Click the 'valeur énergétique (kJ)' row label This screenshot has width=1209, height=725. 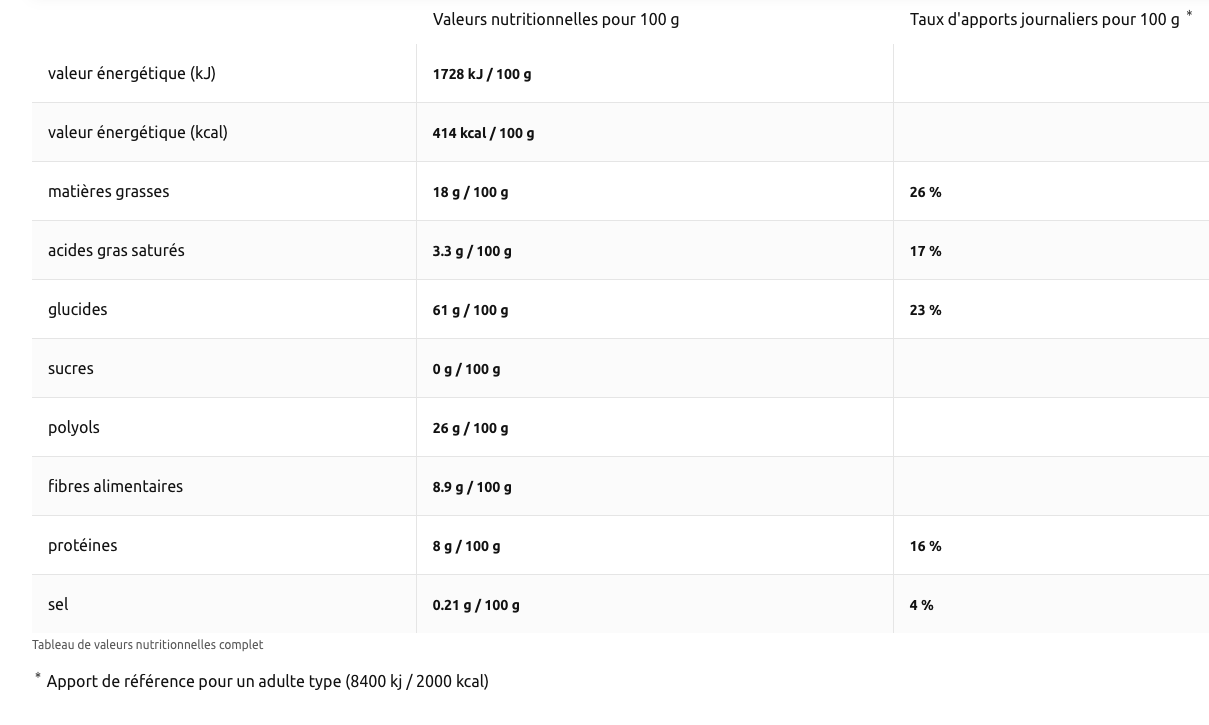(x=132, y=73)
